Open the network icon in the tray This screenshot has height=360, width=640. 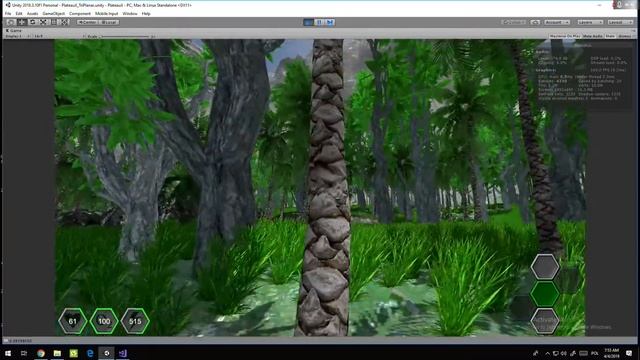point(556,353)
